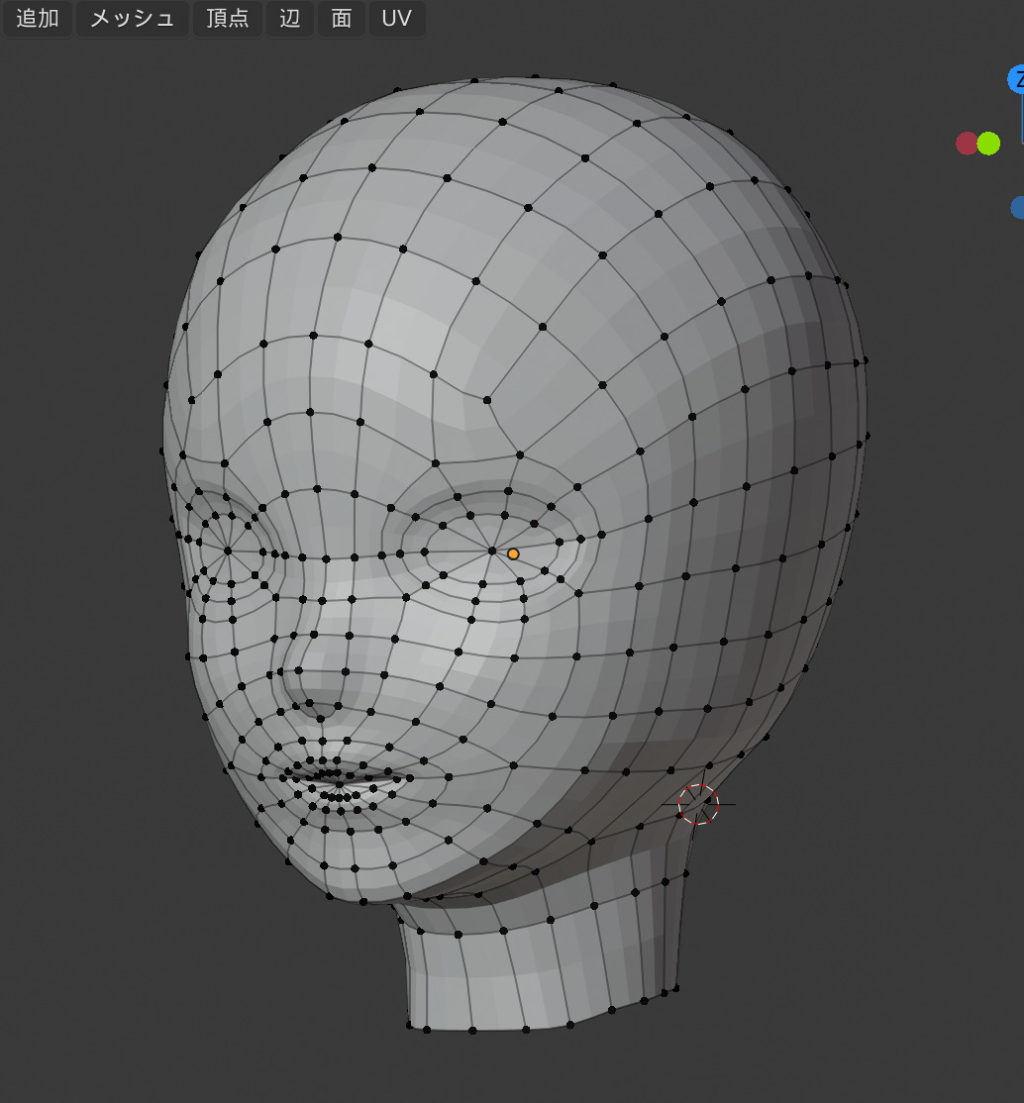
Task: Open the 面 face menu
Action: point(341,19)
